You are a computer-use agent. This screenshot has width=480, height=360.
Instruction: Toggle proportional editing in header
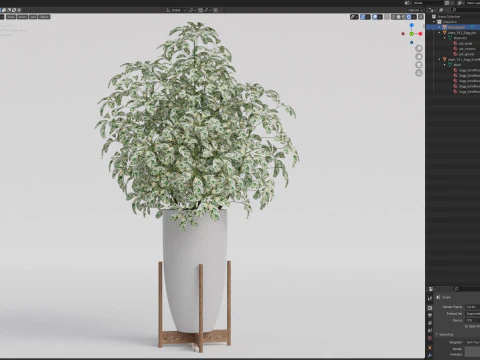(215, 10)
